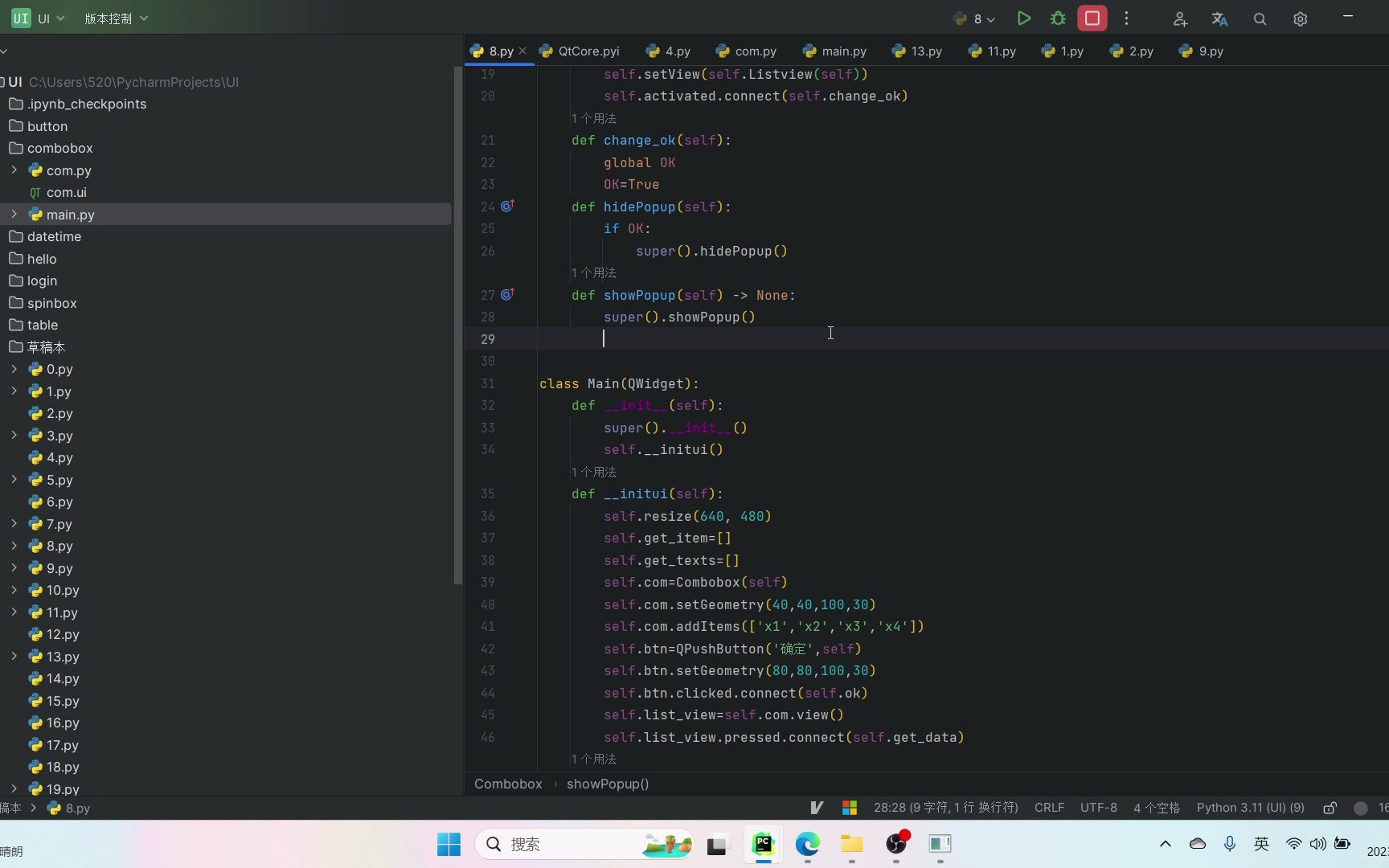
Task: Open OBS Studio from the taskbar
Action: (x=896, y=845)
